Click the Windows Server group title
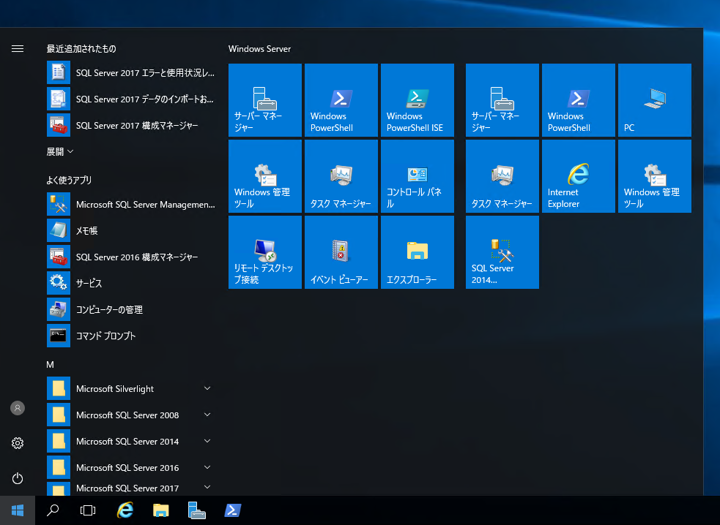This screenshot has width=720, height=525. tap(259, 49)
